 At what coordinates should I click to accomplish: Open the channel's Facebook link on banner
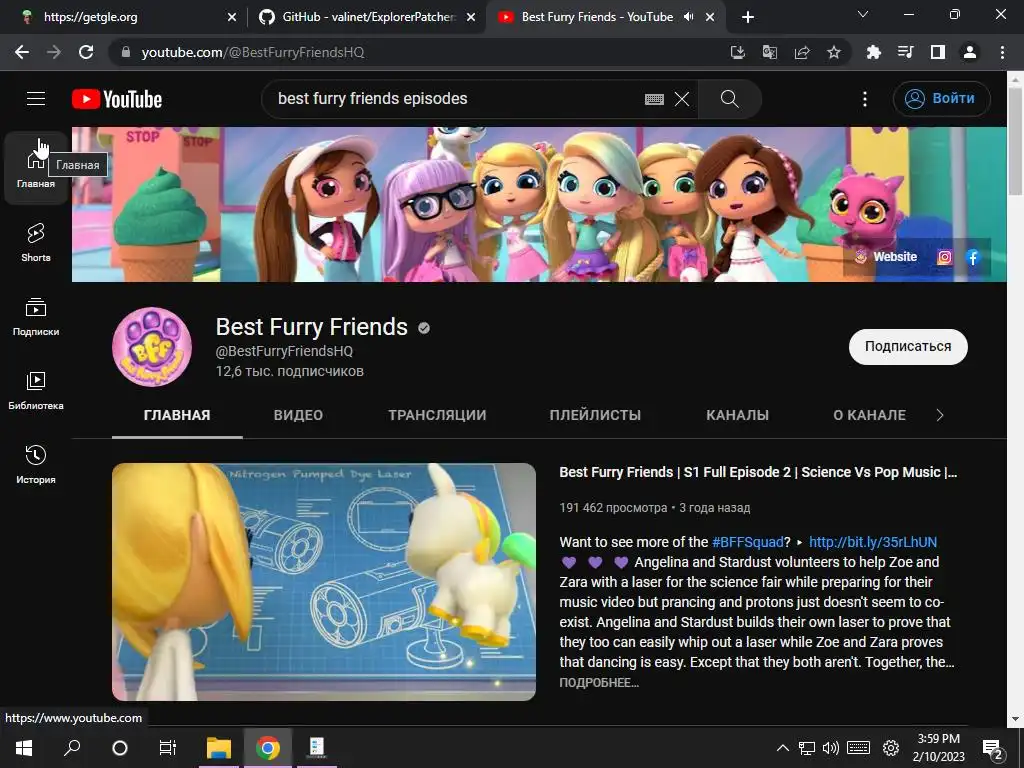(973, 257)
